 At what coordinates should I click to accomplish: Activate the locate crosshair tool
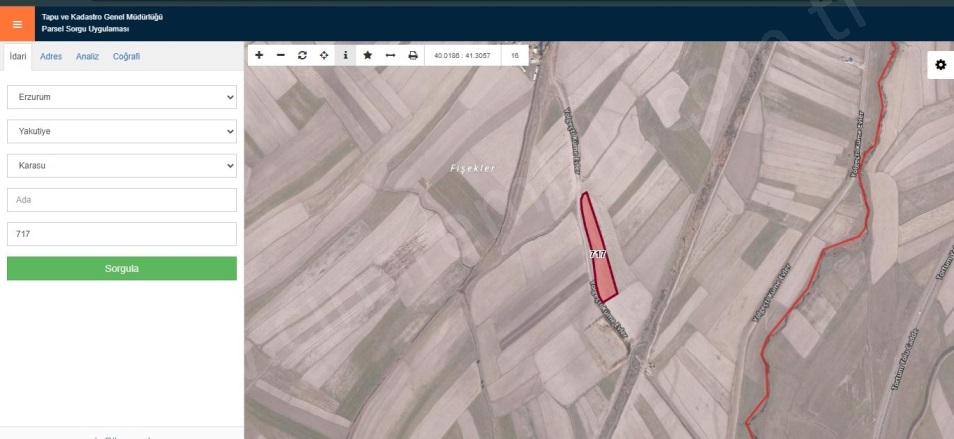click(x=324, y=56)
